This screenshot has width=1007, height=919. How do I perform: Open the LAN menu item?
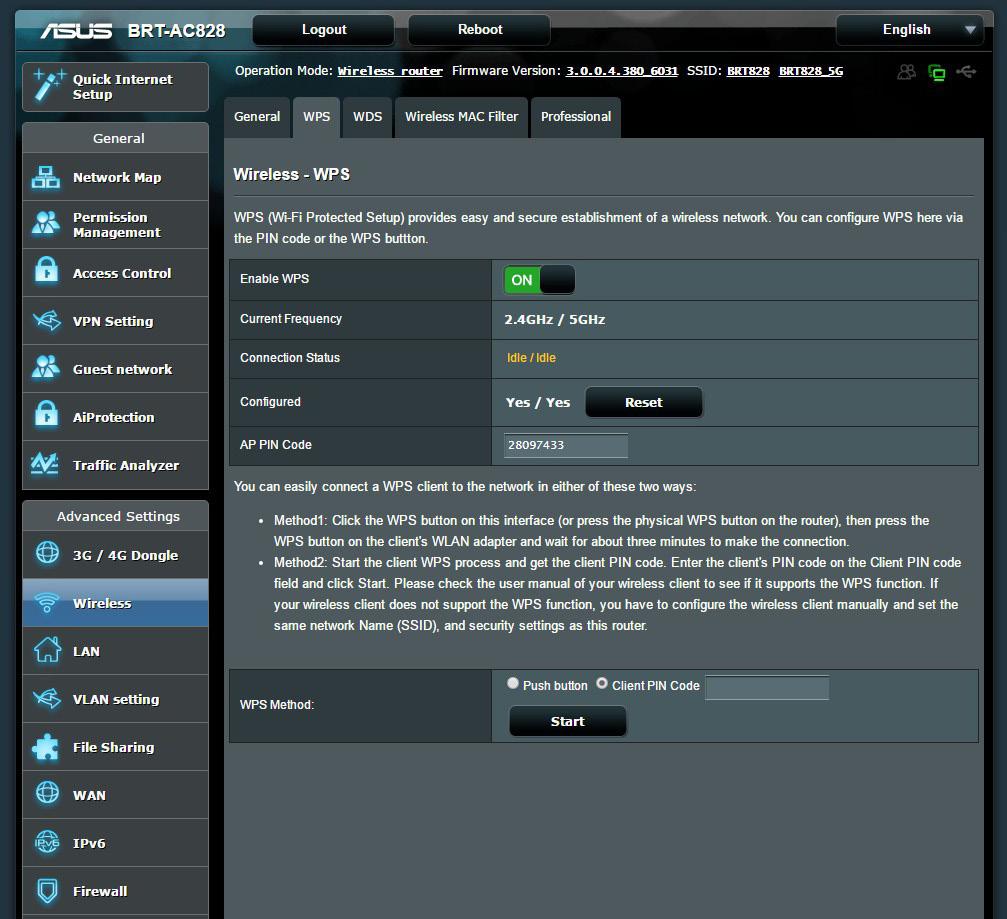116,651
